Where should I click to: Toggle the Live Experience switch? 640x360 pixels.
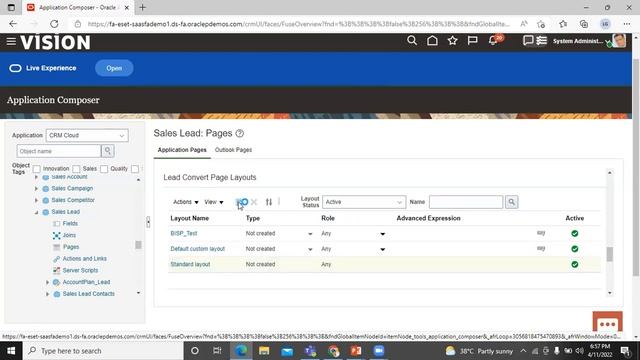pos(16,68)
